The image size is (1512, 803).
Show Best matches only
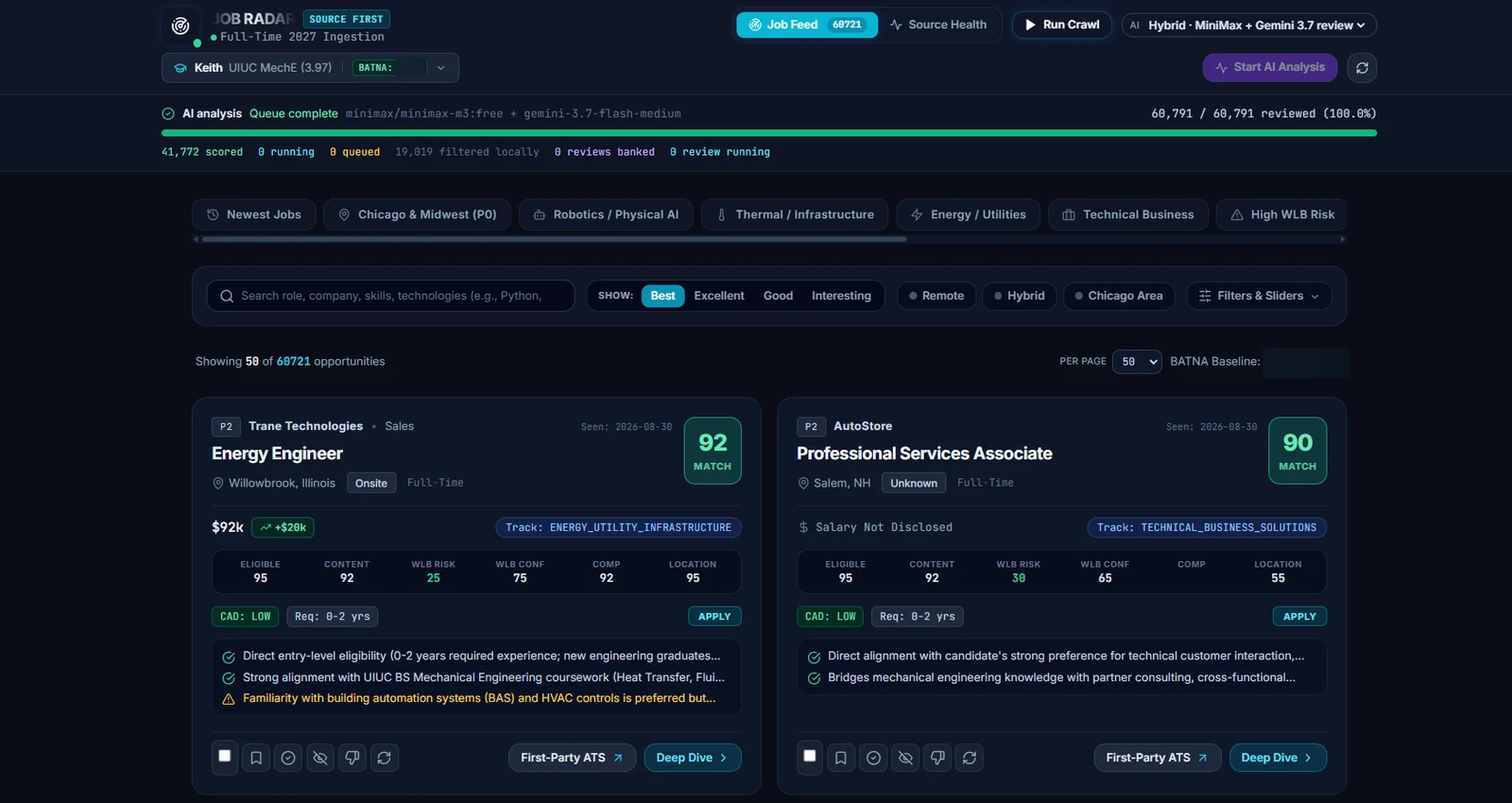[662, 296]
